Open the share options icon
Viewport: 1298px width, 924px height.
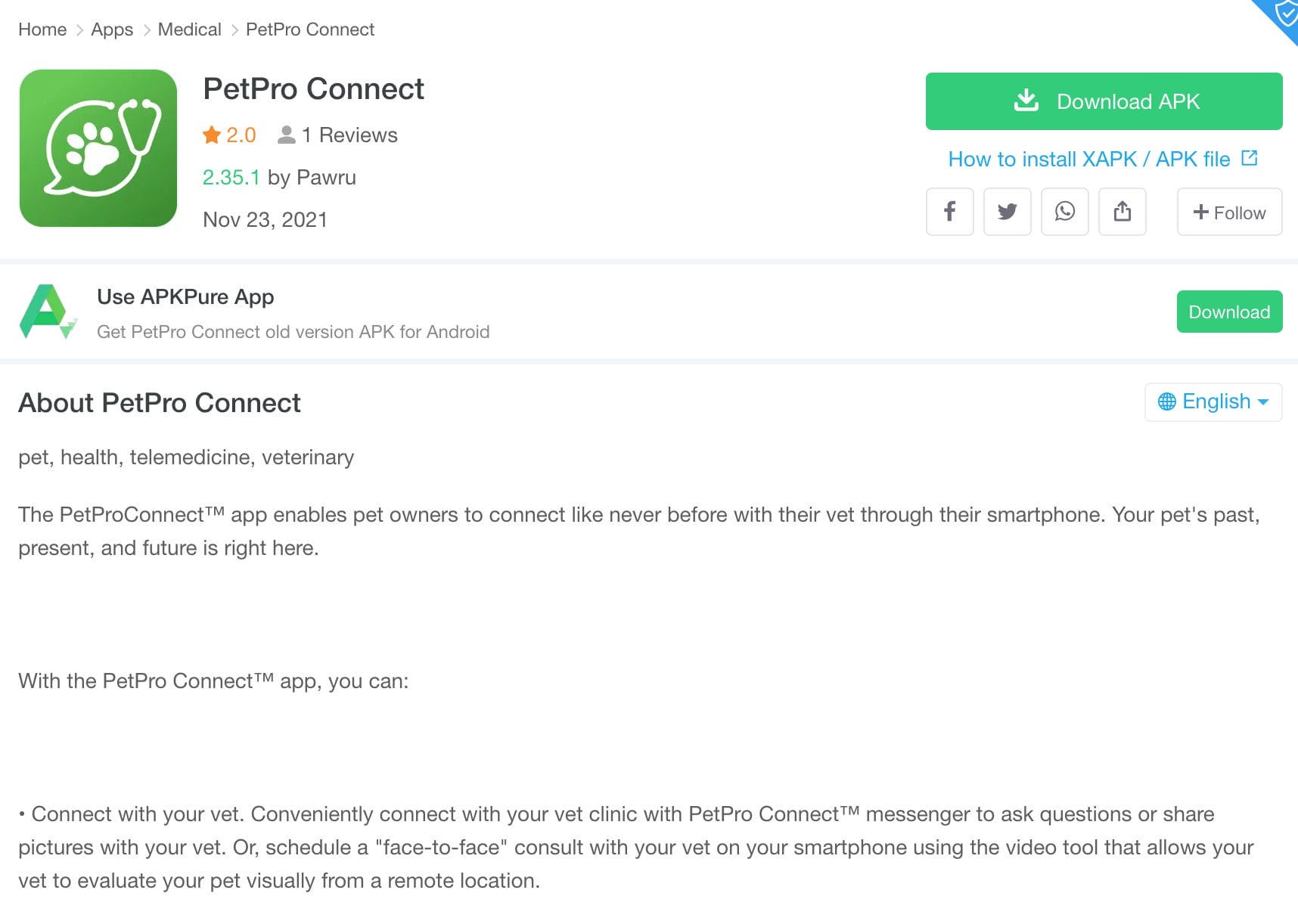[x=1123, y=212]
